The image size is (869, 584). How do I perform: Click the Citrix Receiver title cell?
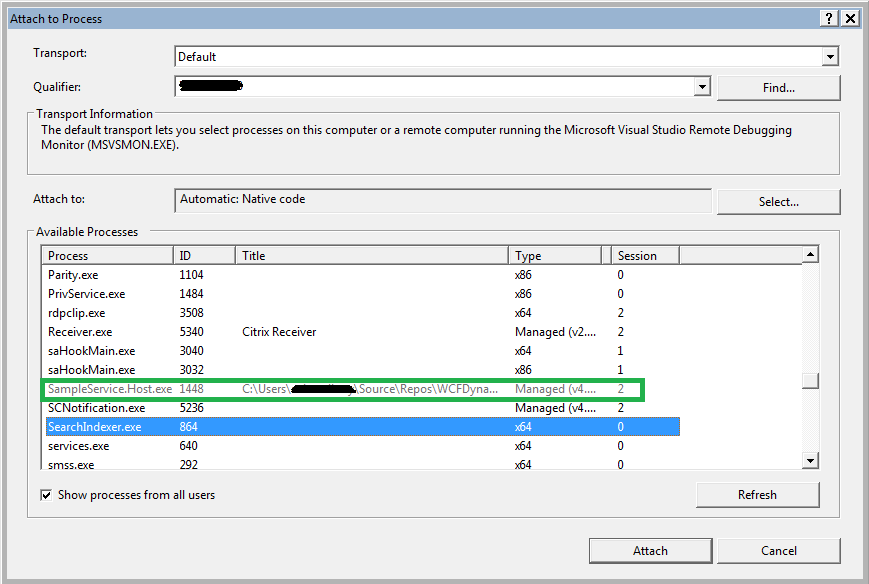(x=279, y=332)
